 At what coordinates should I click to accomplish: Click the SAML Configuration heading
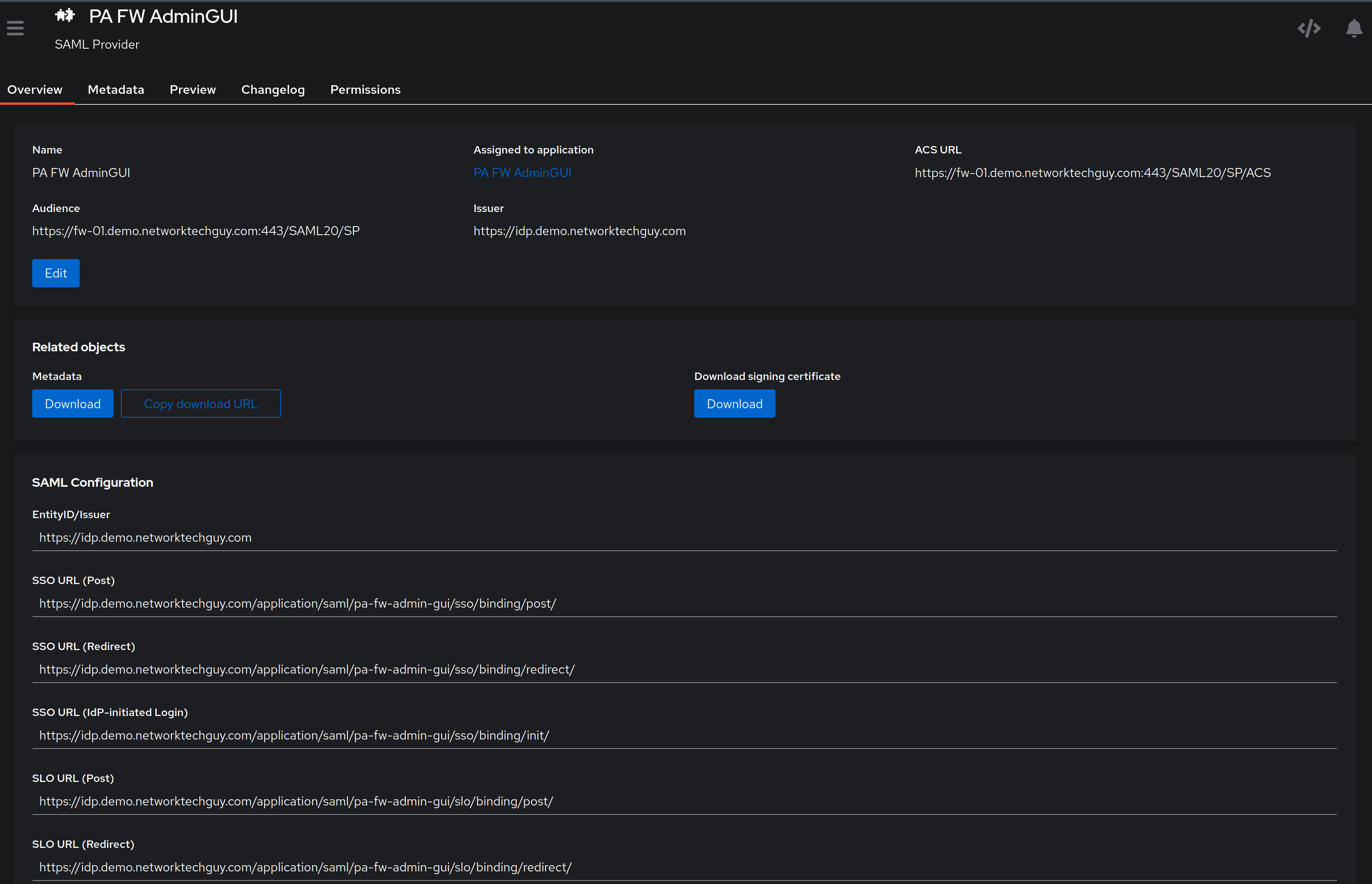point(92,482)
